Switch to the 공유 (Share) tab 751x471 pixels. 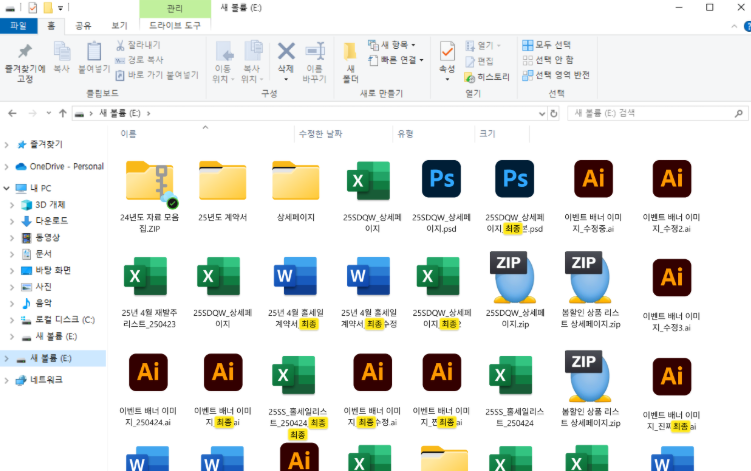(x=83, y=26)
